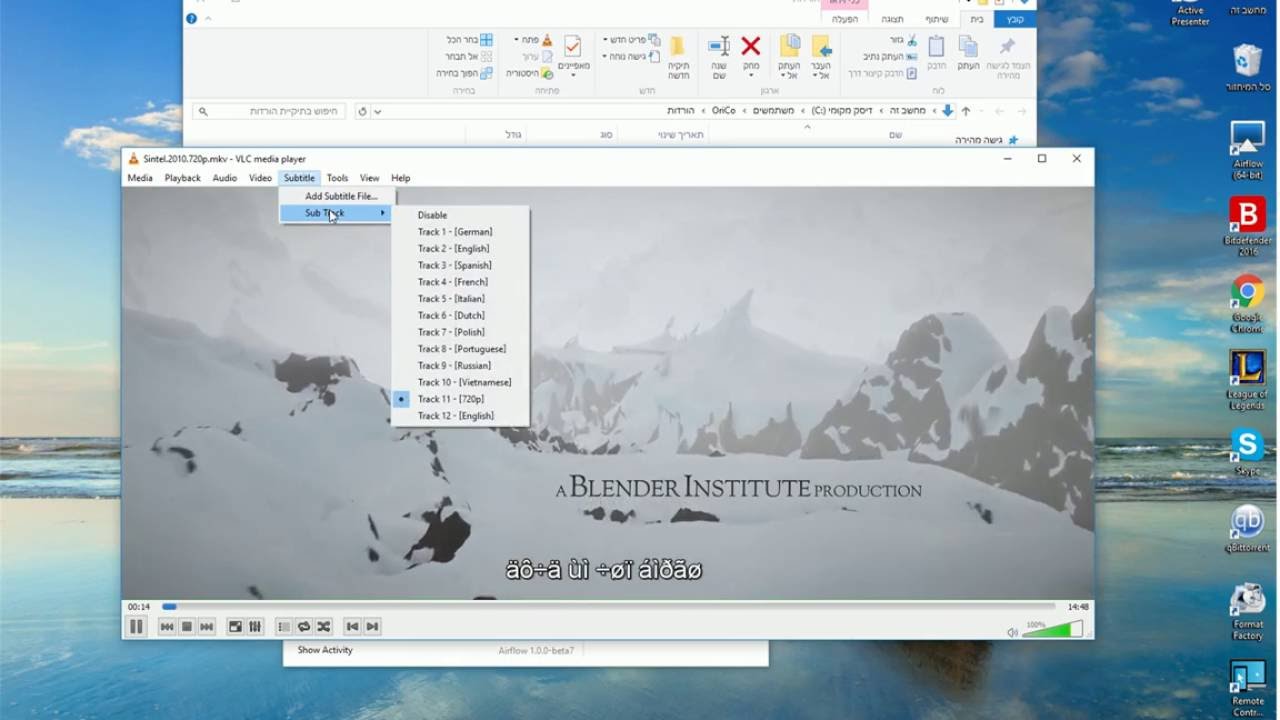Click Copy To icon in Explorer ribbon

coord(790,46)
